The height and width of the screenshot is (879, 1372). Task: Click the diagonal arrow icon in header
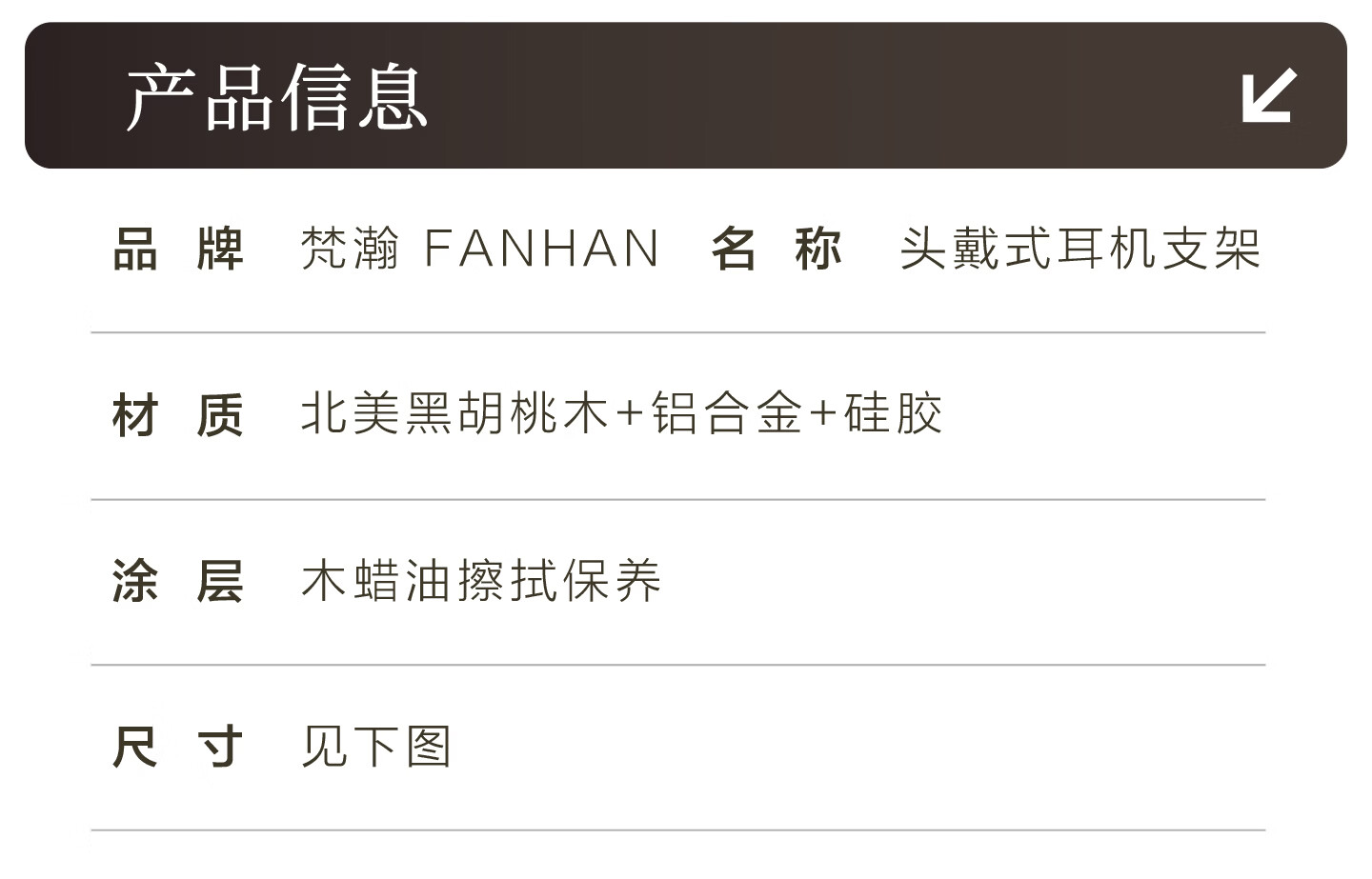(1269, 95)
